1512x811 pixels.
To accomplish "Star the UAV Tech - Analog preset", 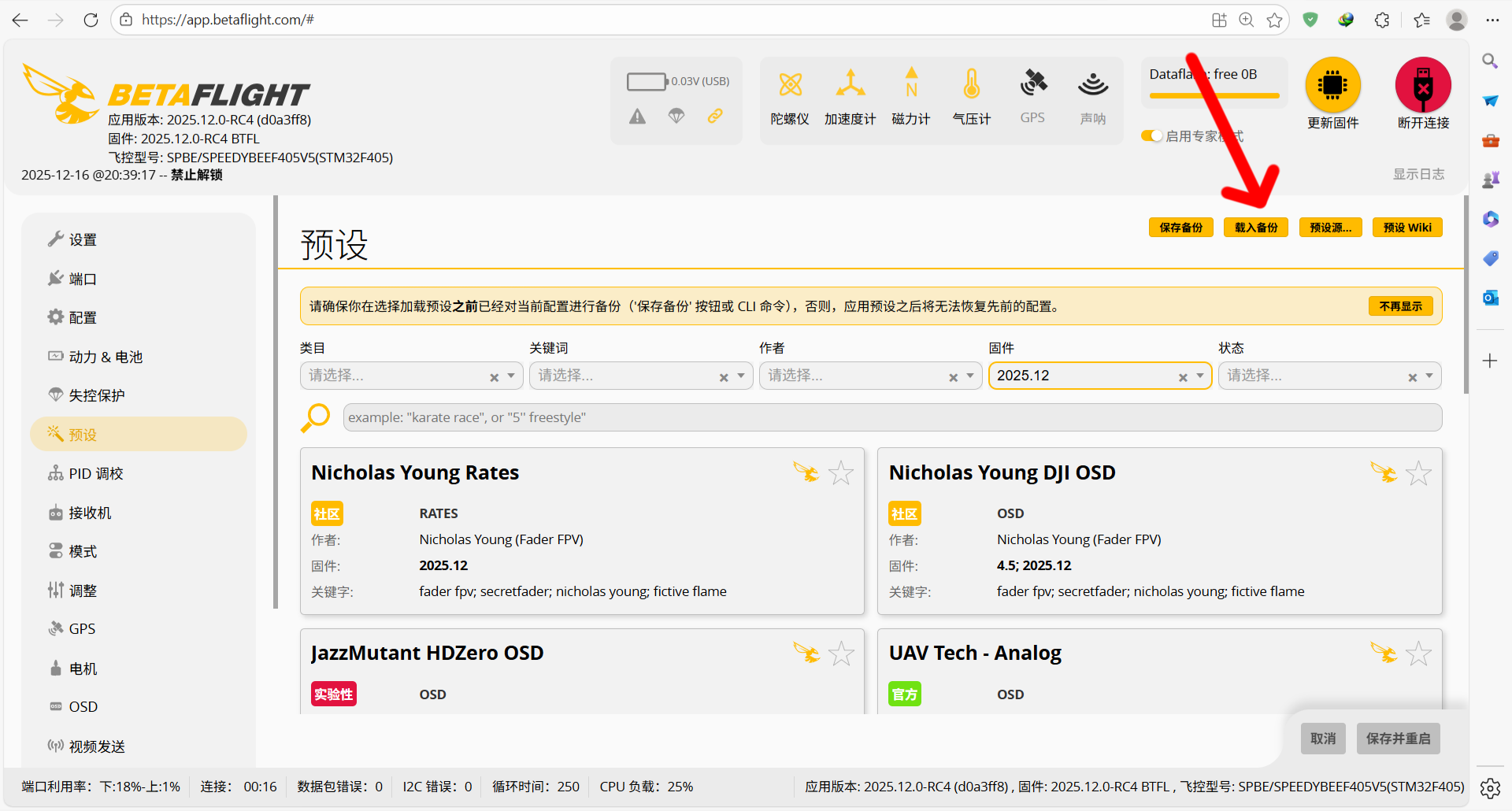I will 1418,653.
